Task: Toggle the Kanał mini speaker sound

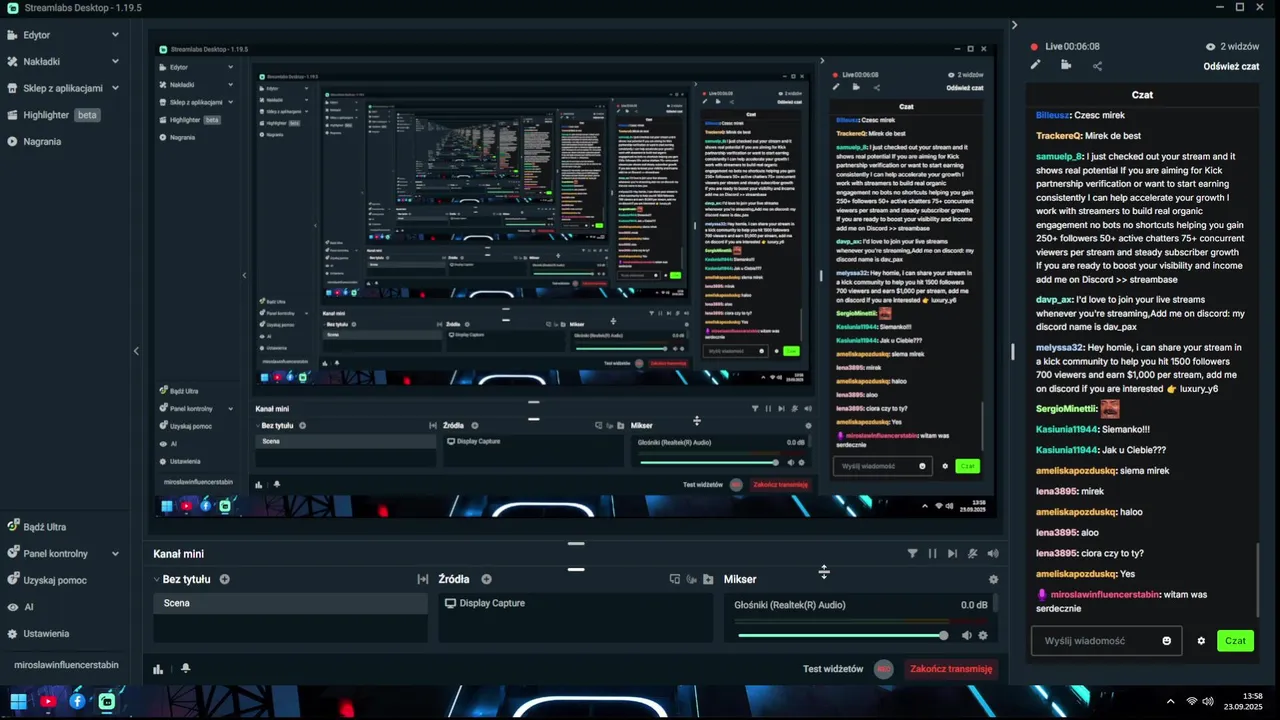Action: 993,553
